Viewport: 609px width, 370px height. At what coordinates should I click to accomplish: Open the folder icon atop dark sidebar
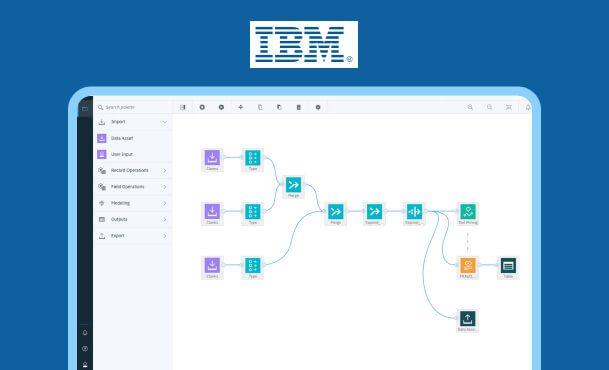click(85, 108)
